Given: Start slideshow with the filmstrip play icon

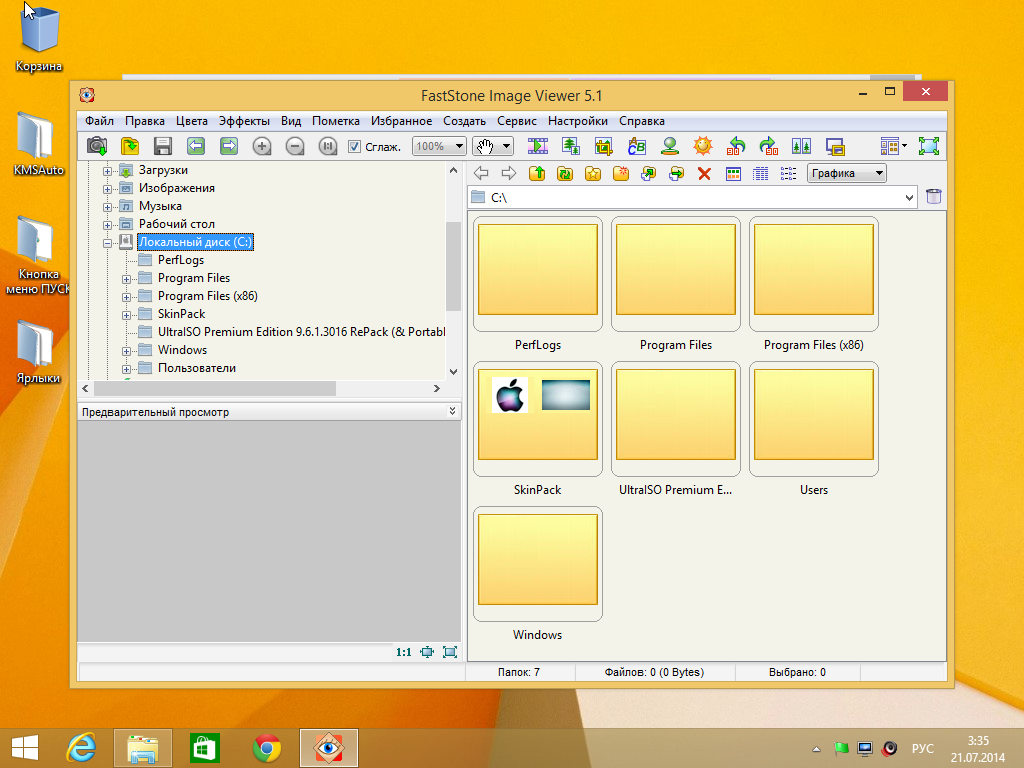Looking at the screenshot, I should point(538,146).
